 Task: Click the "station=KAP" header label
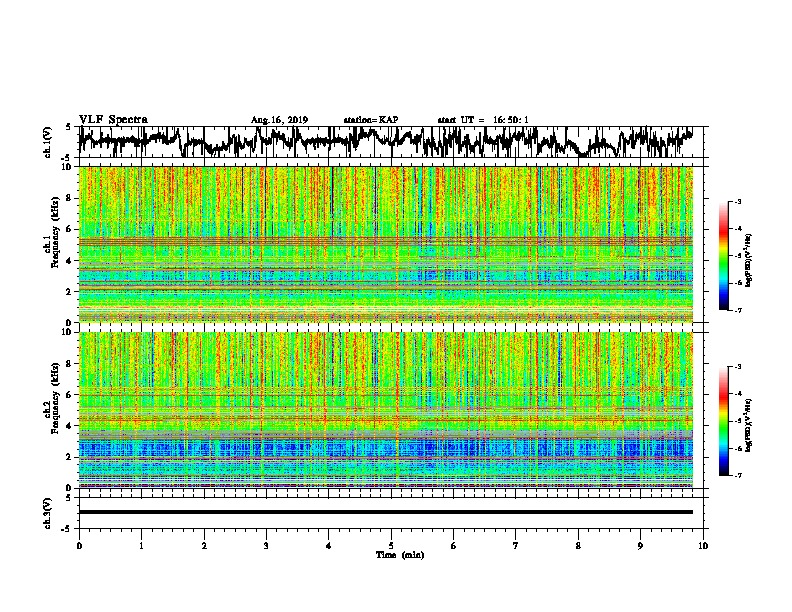coord(371,120)
